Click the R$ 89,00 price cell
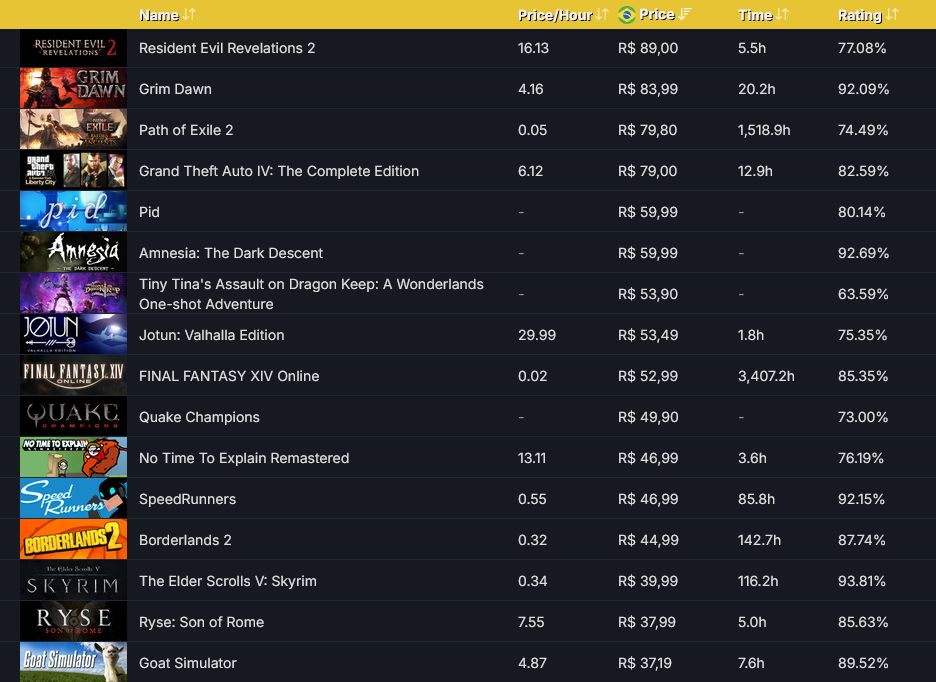Viewport: 936px width, 682px height. (648, 48)
